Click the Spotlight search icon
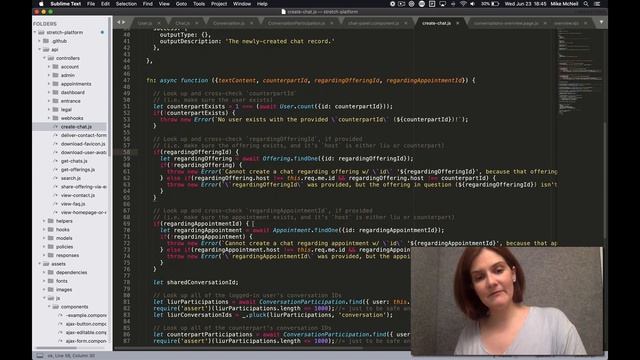 pyautogui.click(x=586, y=4)
